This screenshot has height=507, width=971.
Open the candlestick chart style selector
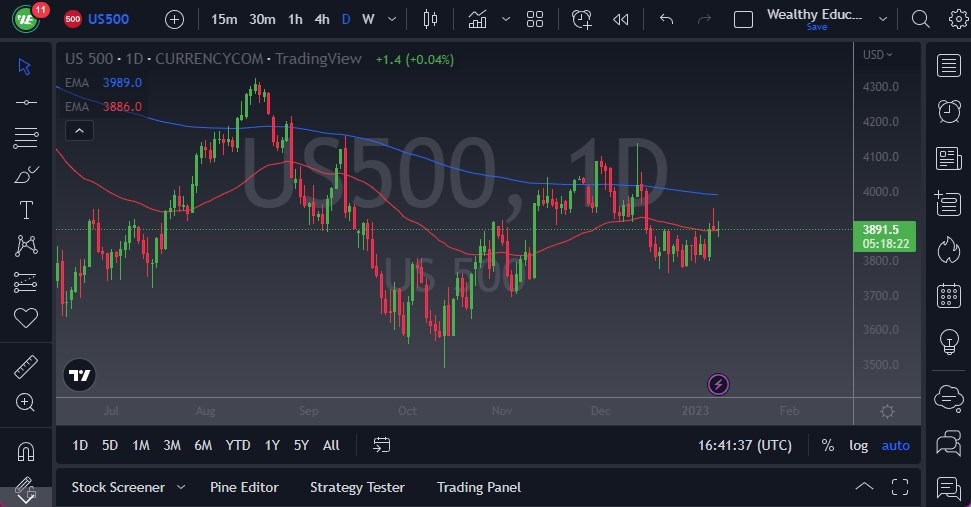click(431, 19)
